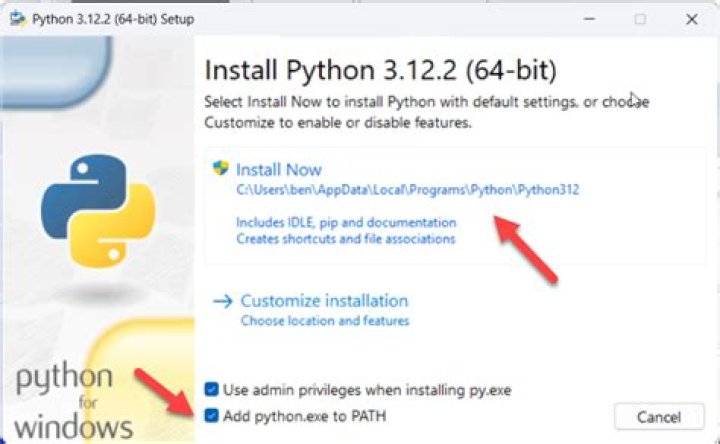Start installation with Install Now
The width and height of the screenshot is (720, 444).
click(278, 170)
